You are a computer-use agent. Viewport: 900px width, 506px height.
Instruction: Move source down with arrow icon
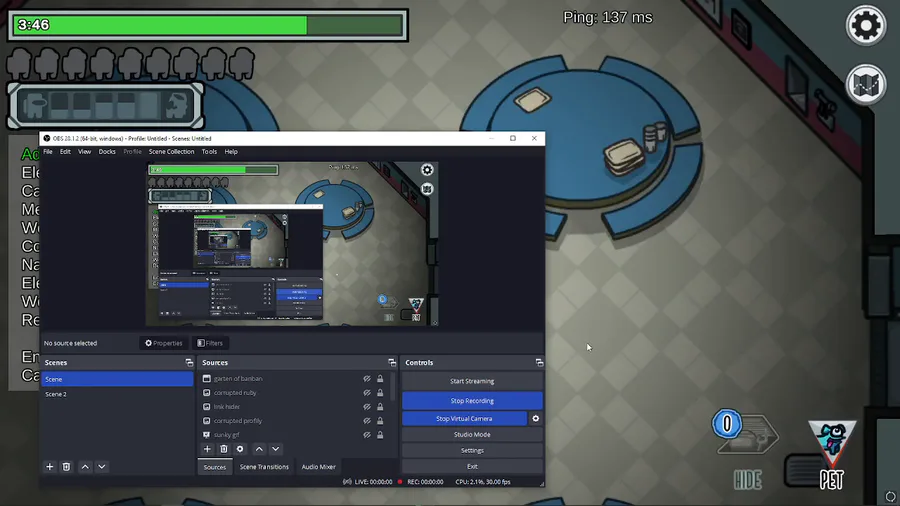click(276, 449)
